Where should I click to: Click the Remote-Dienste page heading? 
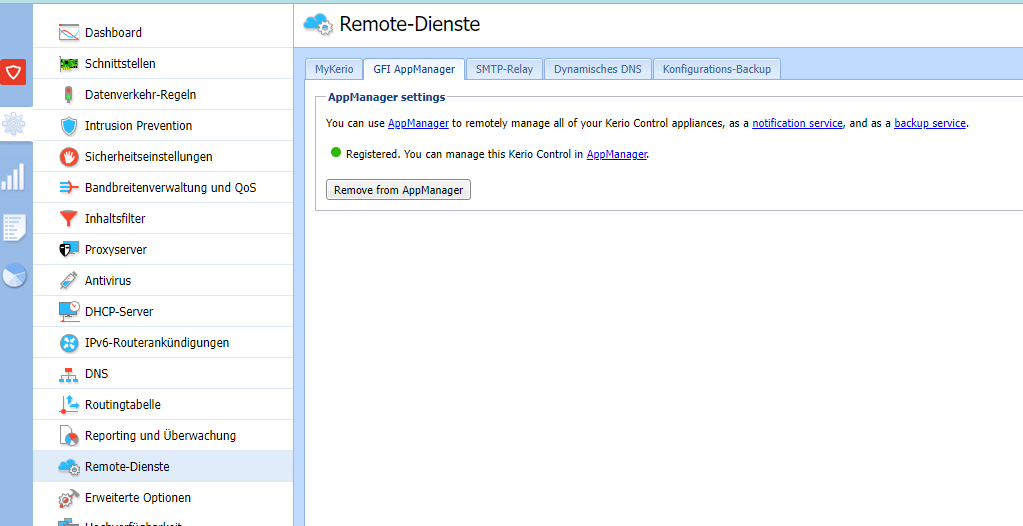[x=410, y=24]
